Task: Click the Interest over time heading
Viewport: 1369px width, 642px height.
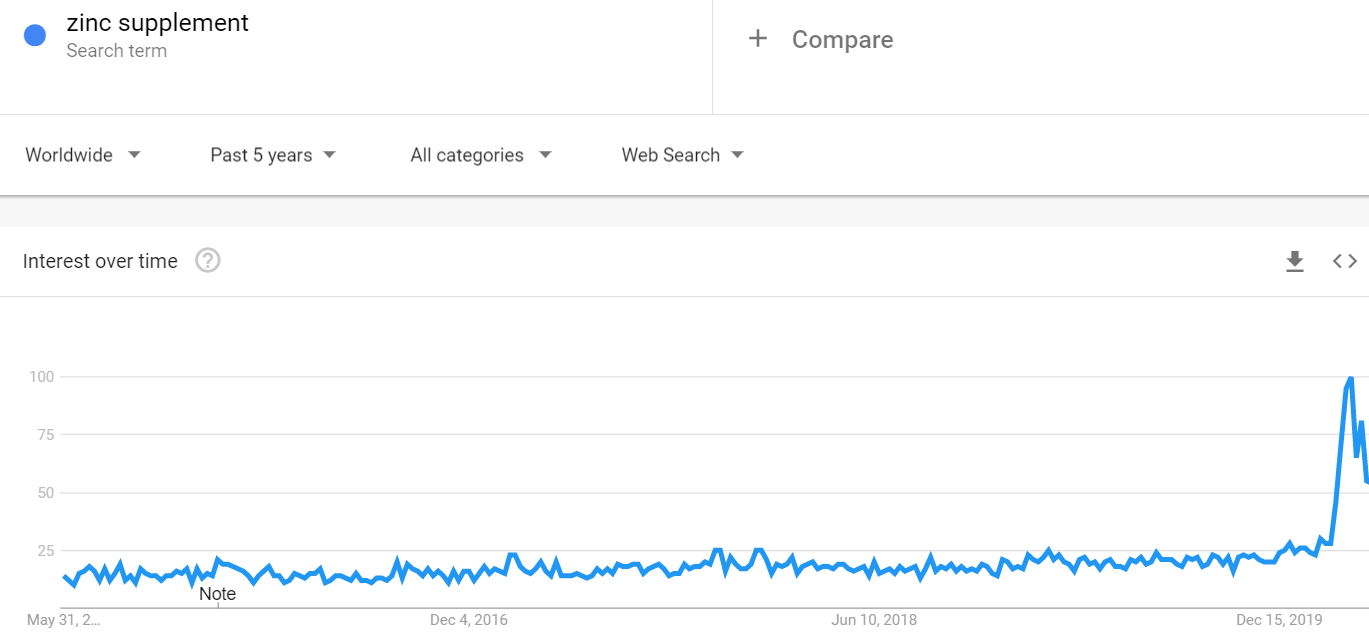Action: pos(100,261)
